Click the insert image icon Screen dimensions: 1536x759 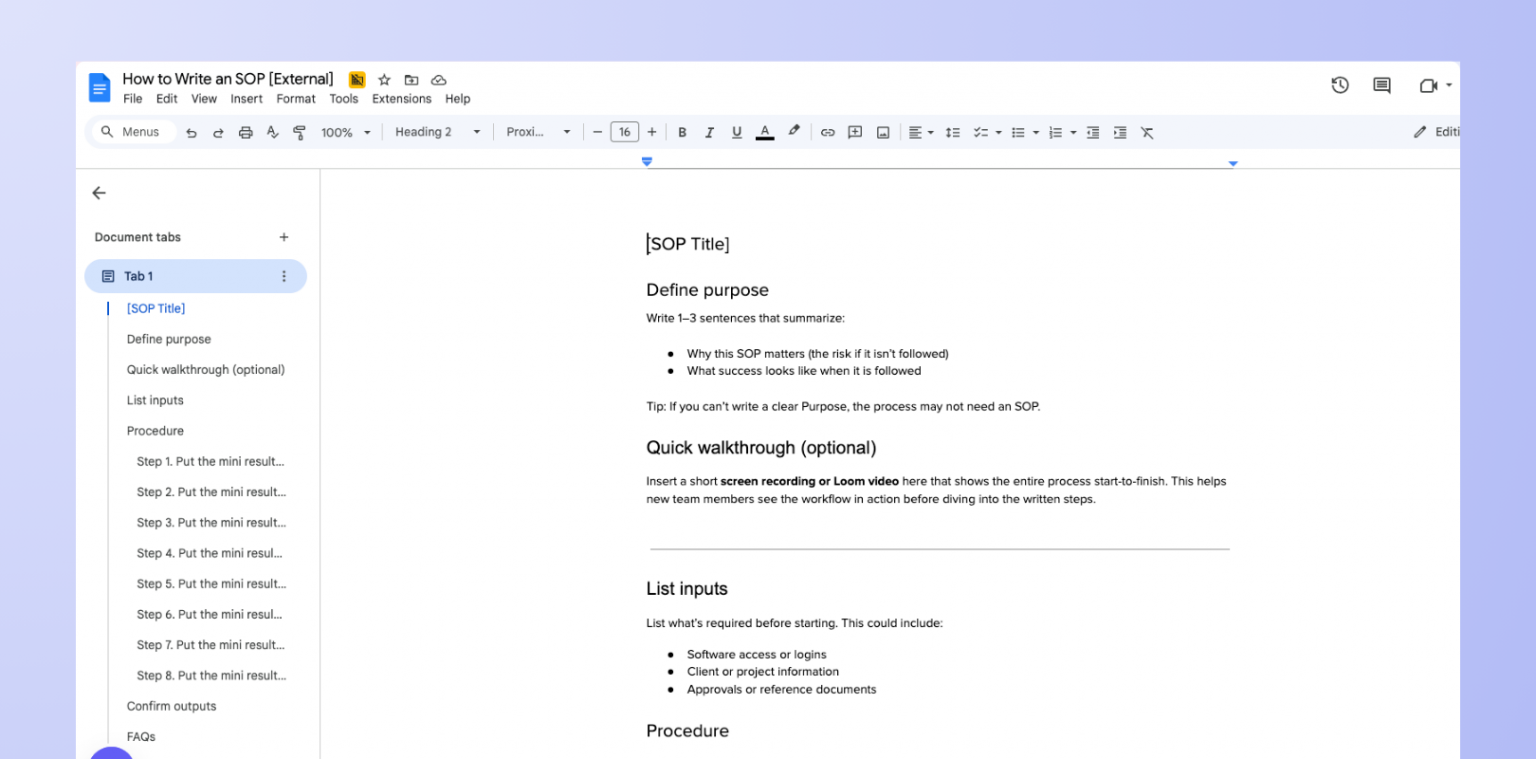(883, 132)
